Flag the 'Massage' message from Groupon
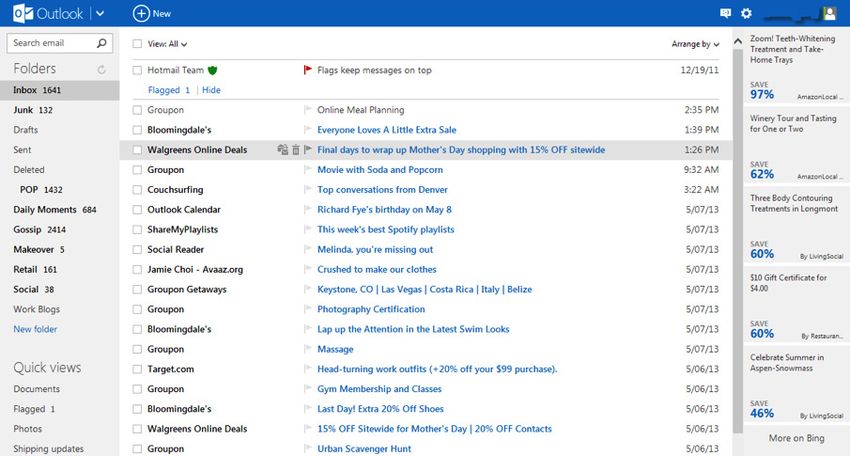The image size is (850, 456). 308,349
